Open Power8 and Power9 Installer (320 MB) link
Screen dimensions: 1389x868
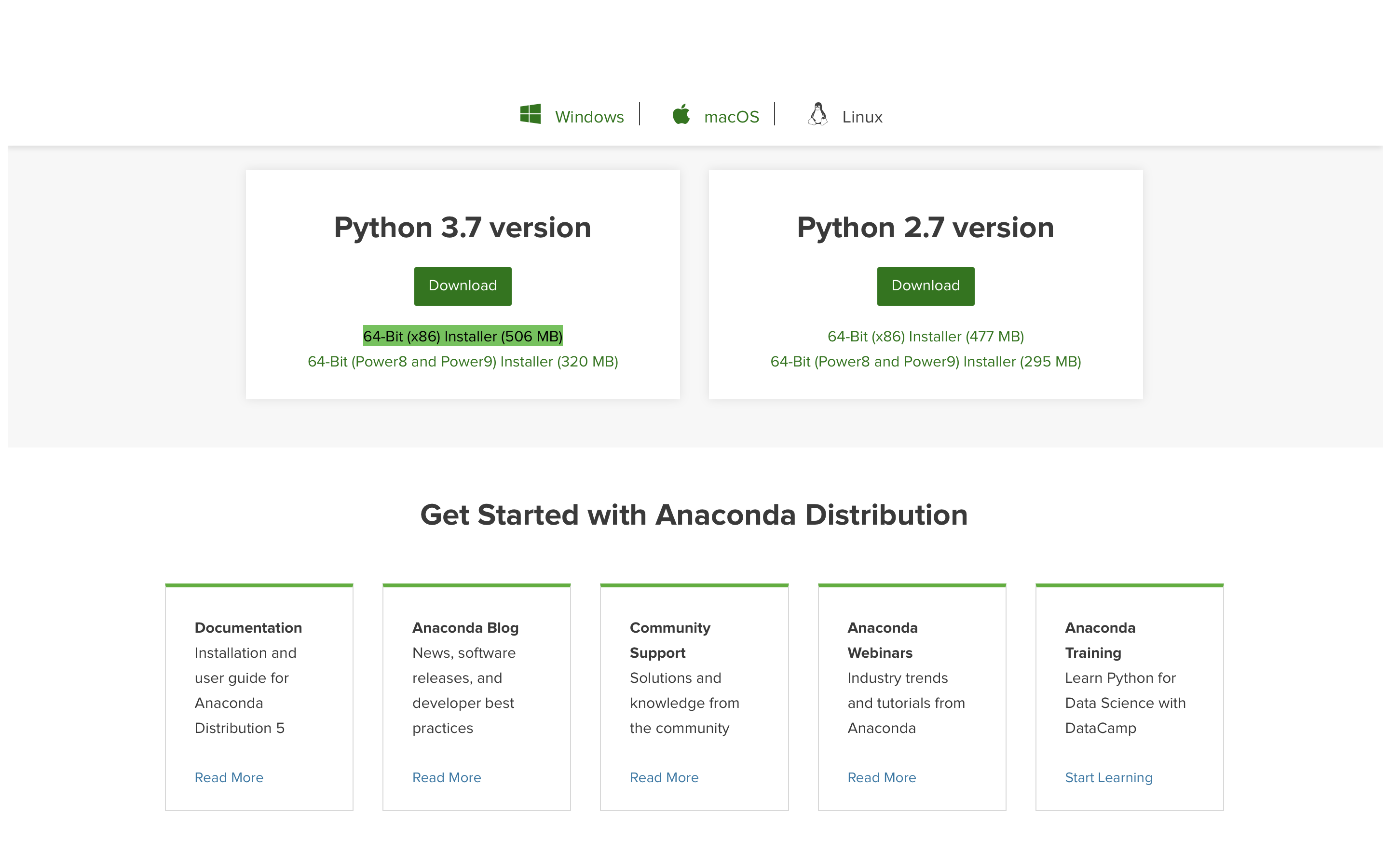463,362
